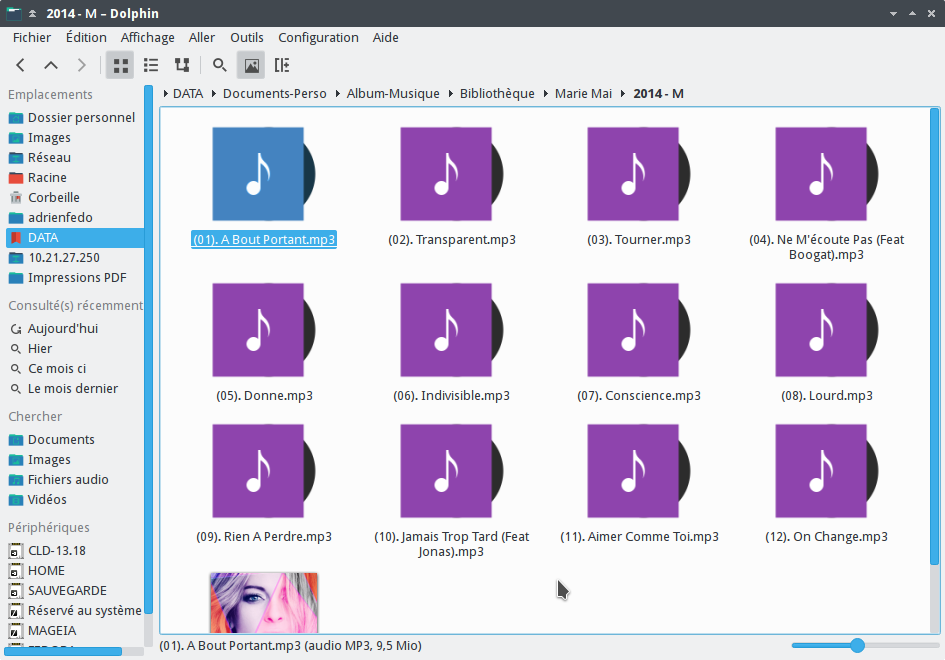
Task: Open the Racine root folder place
Action: 75,177
